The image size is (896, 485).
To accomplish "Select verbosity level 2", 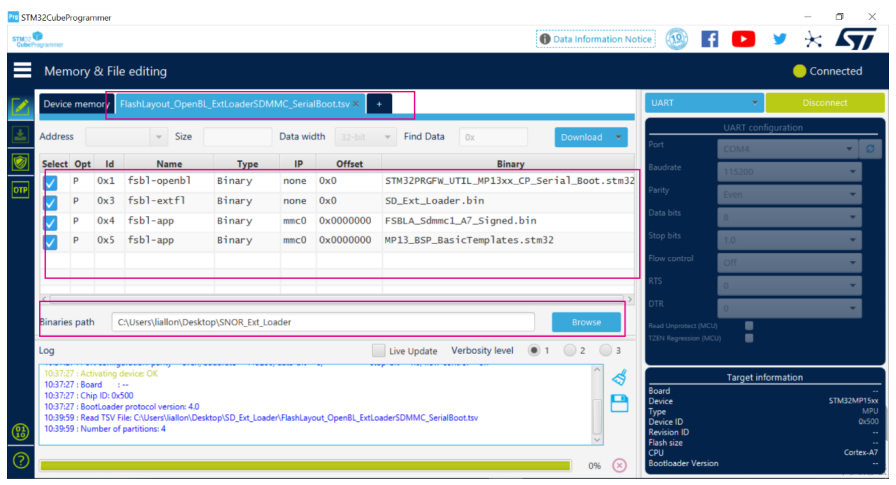I will (570, 350).
